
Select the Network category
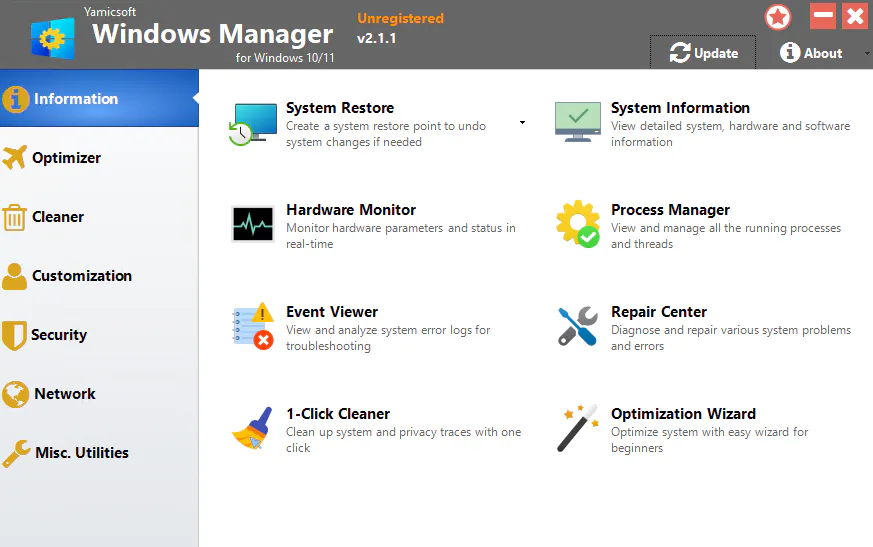[99, 394]
